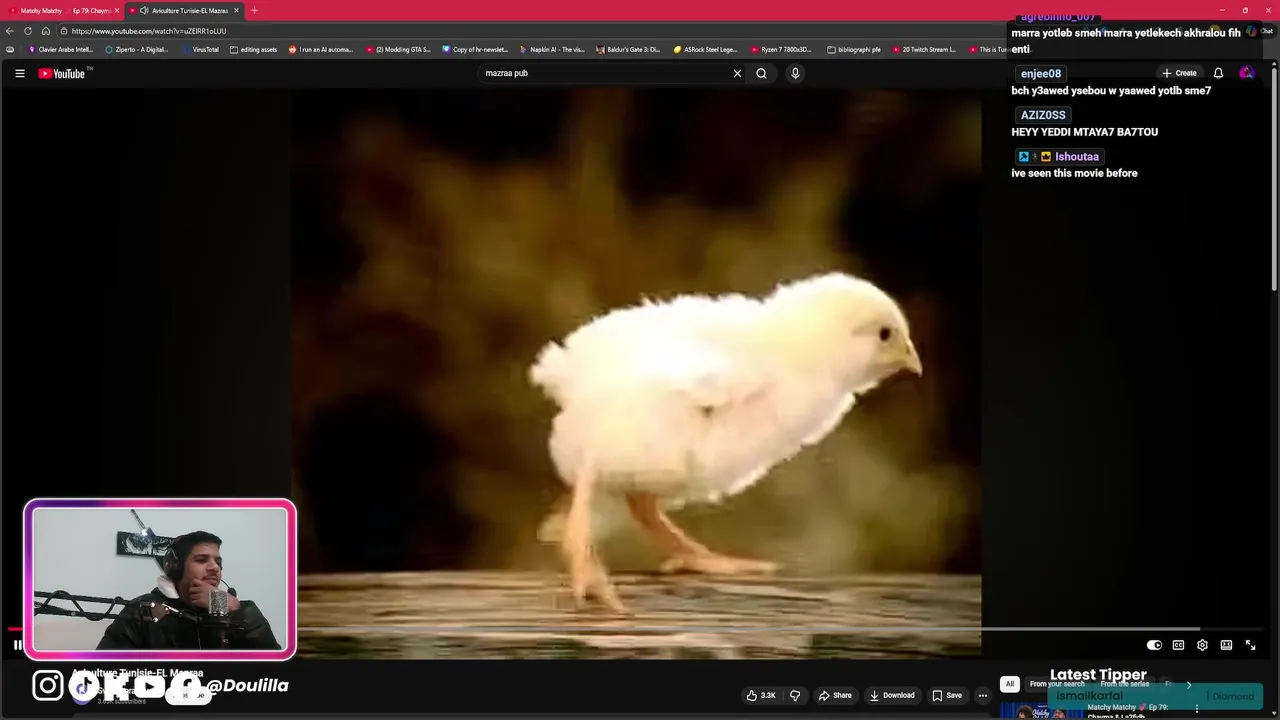The width and height of the screenshot is (1280, 720).
Task: Open editing assets bookmark folder
Action: point(254,49)
